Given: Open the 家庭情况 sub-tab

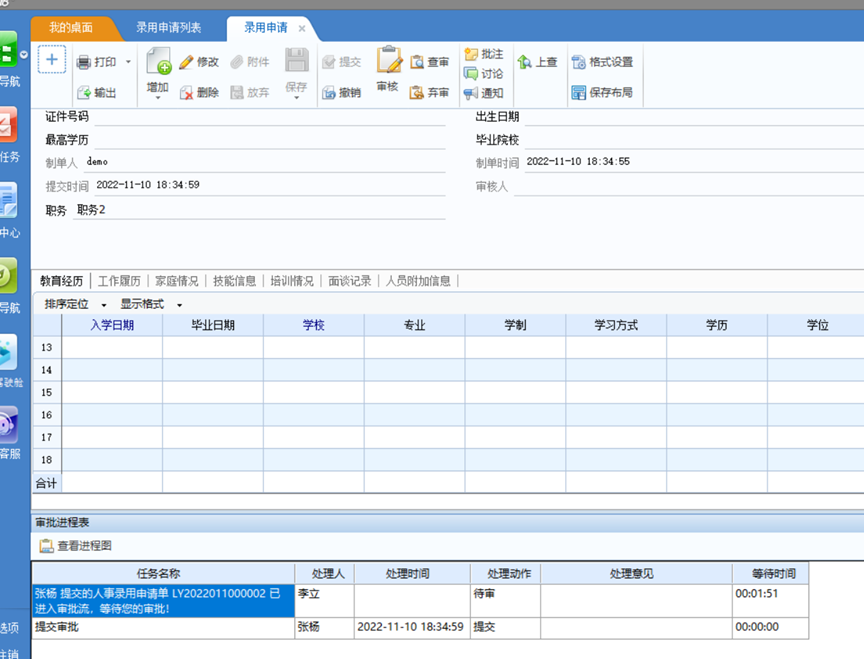Looking at the screenshot, I should pyautogui.click(x=176, y=281).
